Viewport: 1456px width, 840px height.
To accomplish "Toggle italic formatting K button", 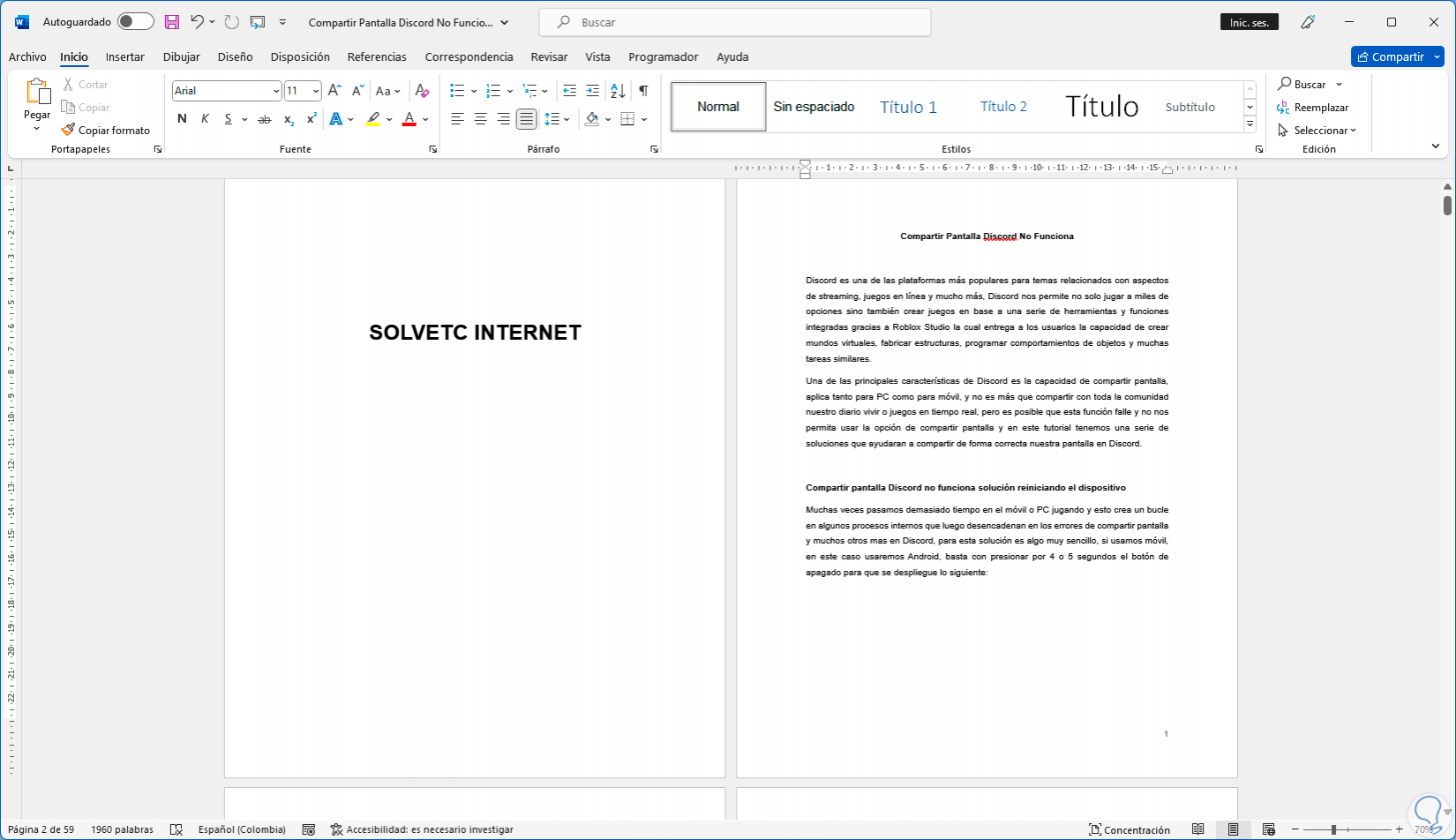I will [x=205, y=118].
